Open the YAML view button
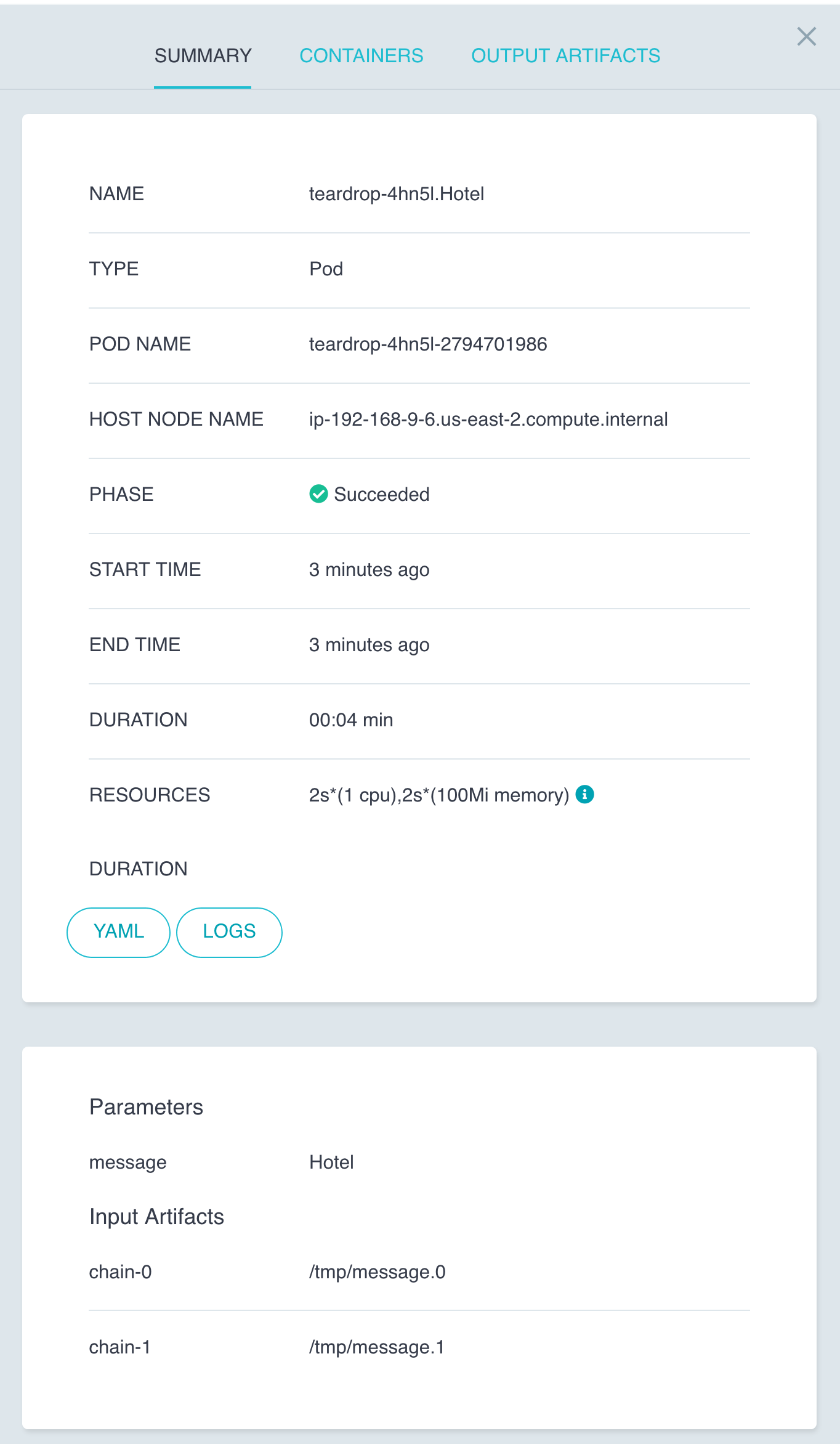 pos(118,931)
